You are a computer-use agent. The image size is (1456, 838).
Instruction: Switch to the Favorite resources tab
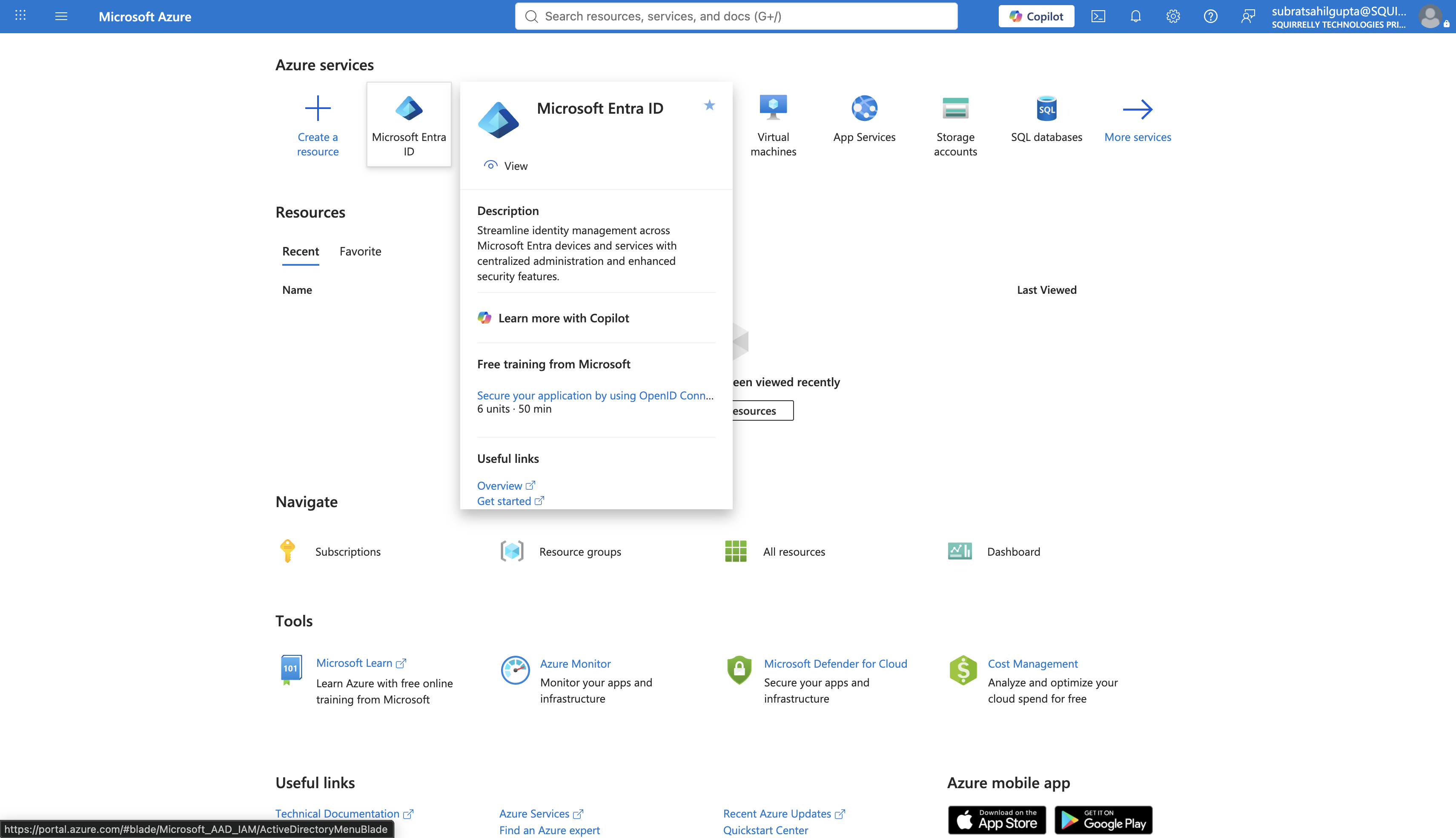coord(360,252)
